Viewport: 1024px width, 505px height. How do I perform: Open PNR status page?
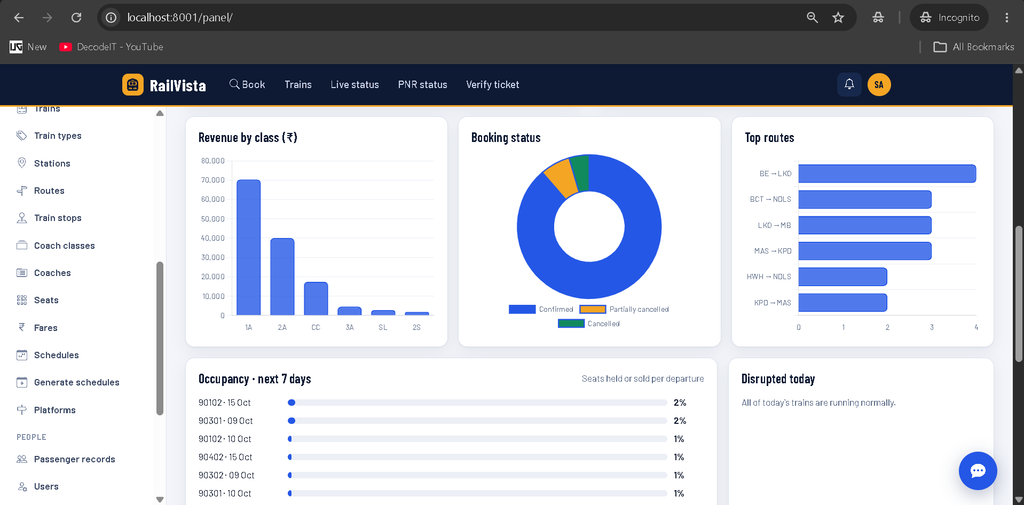(x=423, y=84)
